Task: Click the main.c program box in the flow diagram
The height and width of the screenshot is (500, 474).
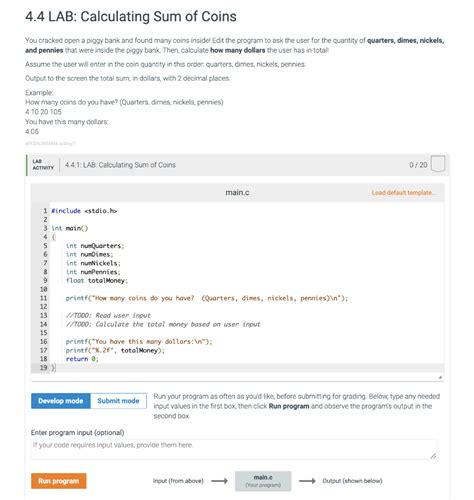Action: 263,481
